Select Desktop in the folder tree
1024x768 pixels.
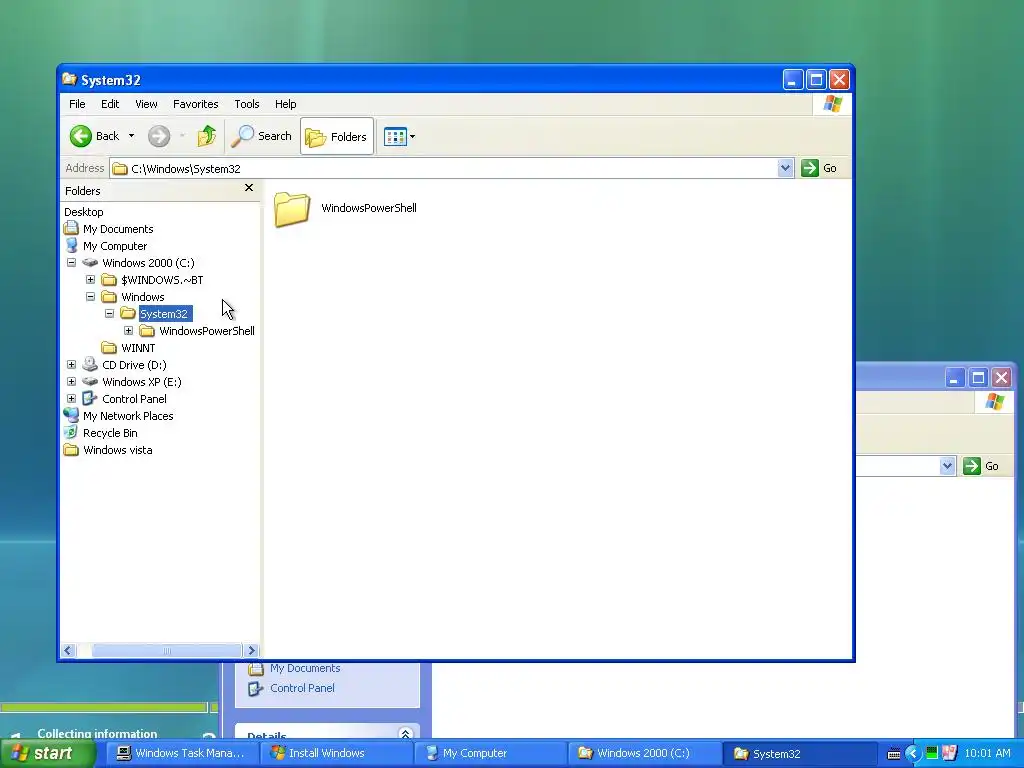84,212
